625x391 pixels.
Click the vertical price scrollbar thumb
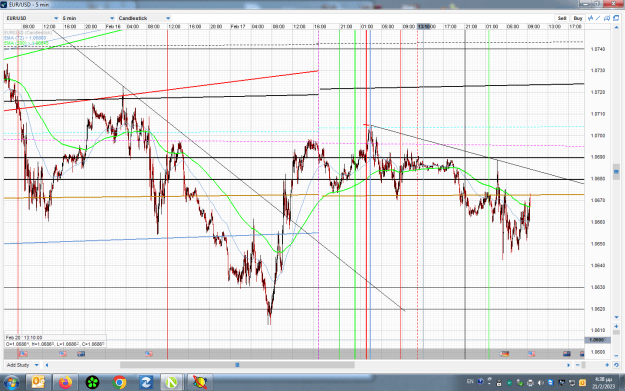pos(616,172)
